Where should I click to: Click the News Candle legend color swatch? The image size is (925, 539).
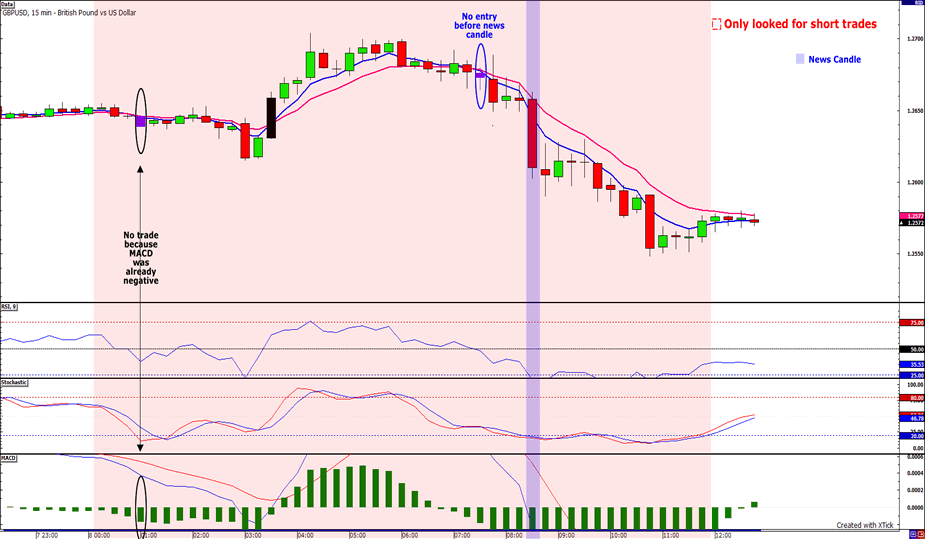point(800,59)
